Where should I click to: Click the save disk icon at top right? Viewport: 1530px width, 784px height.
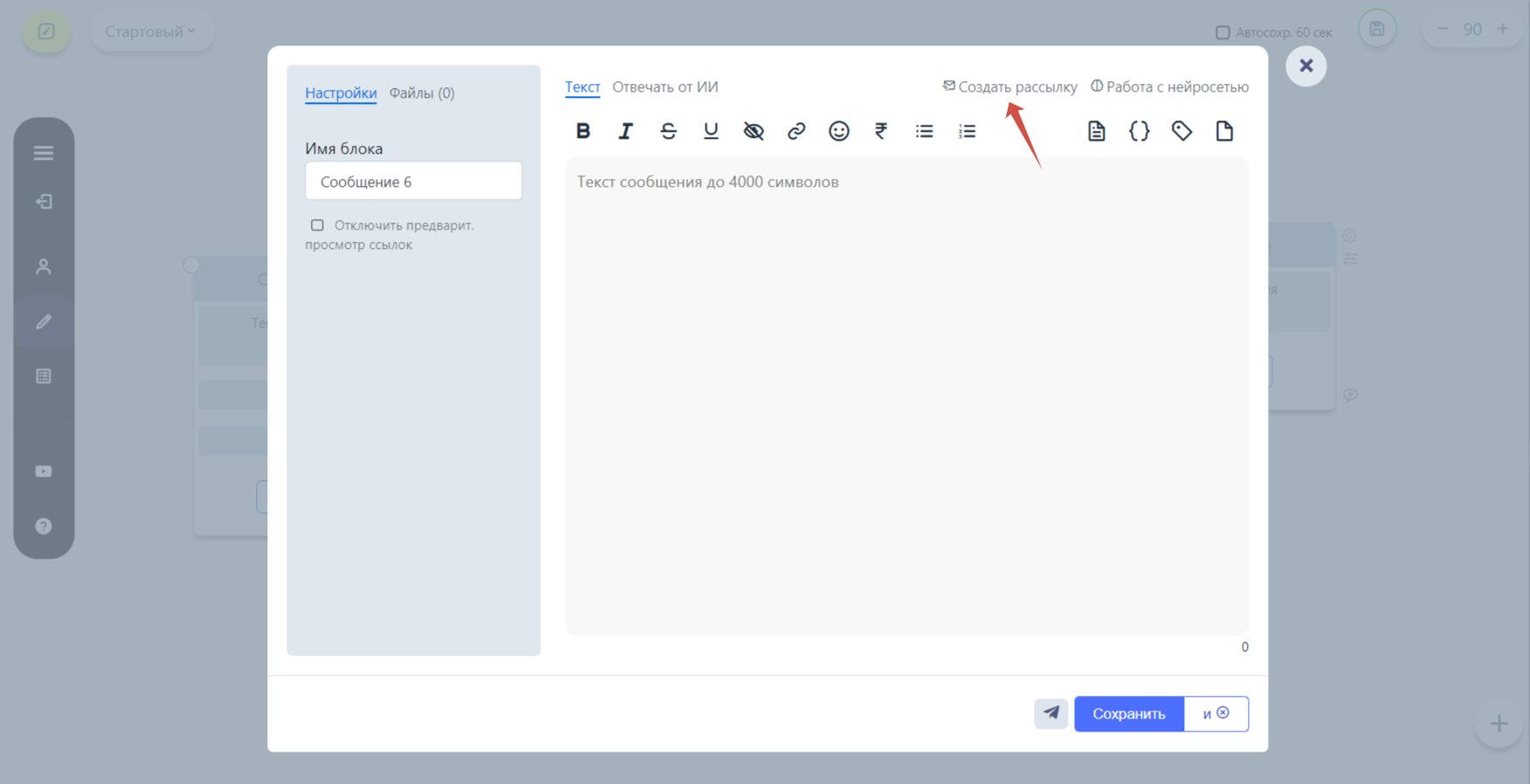pyautogui.click(x=1377, y=29)
